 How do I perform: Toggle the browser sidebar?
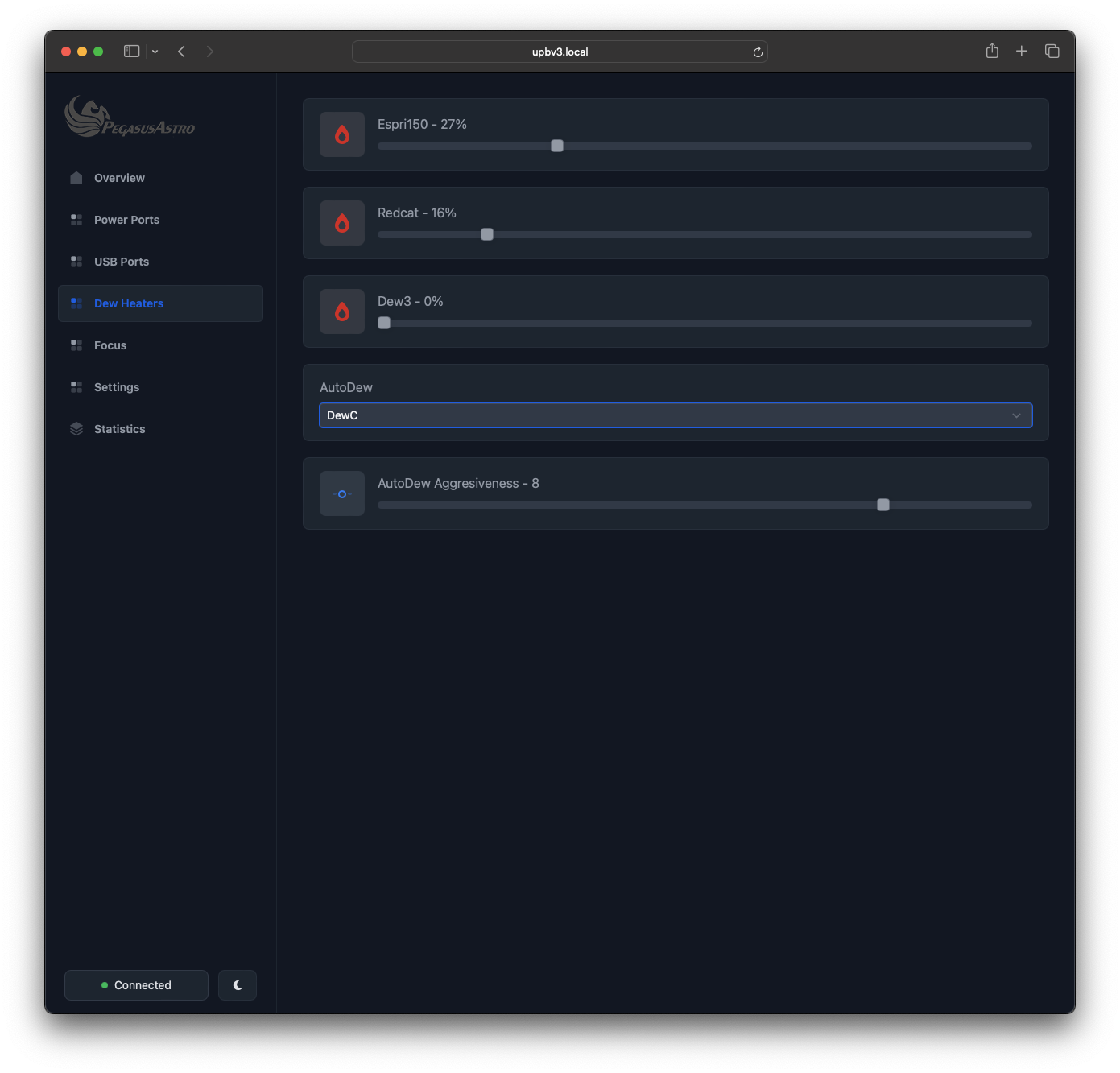click(x=132, y=52)
